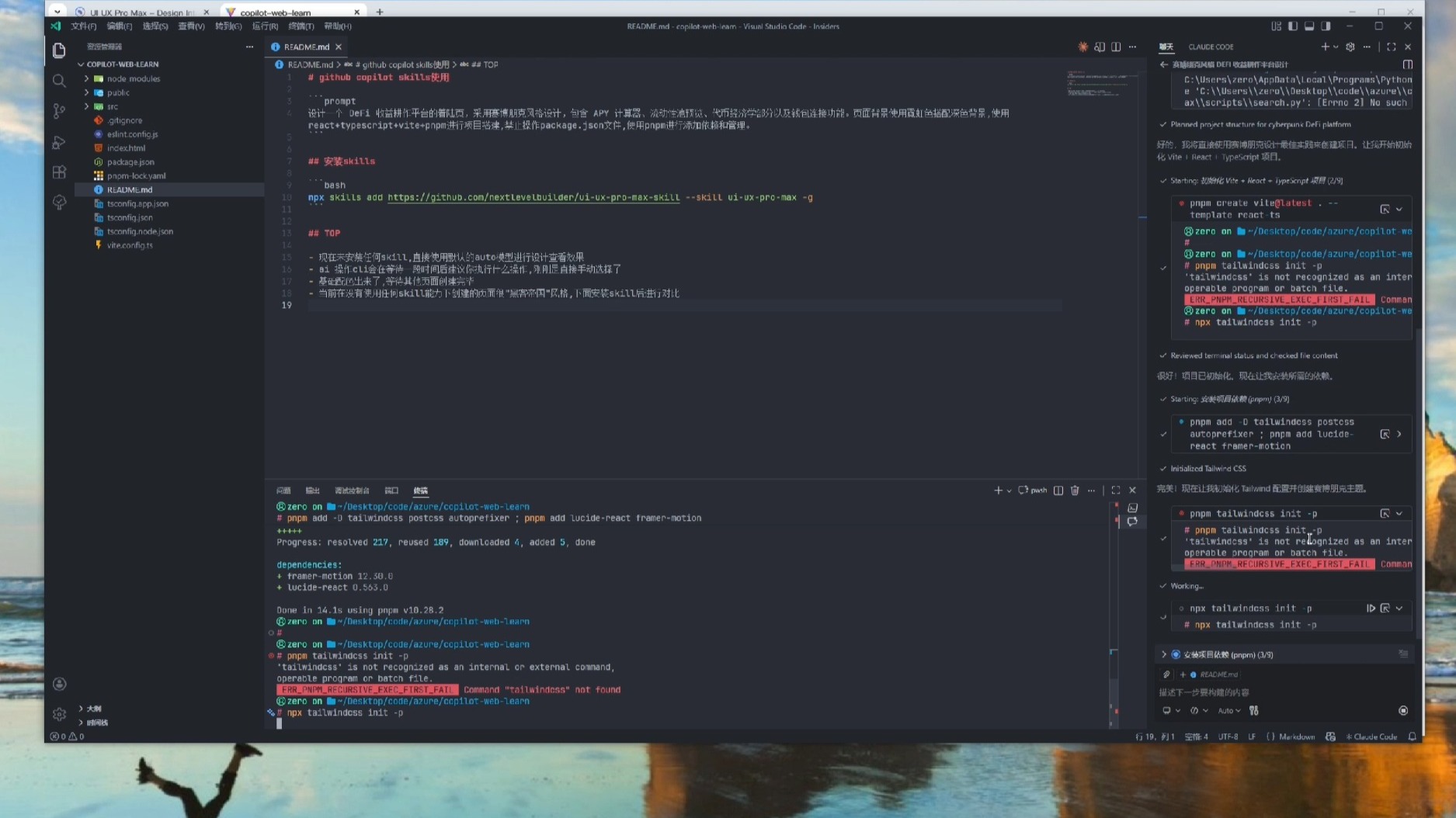Toggle the primary side bar visibility

point(1293,26)
